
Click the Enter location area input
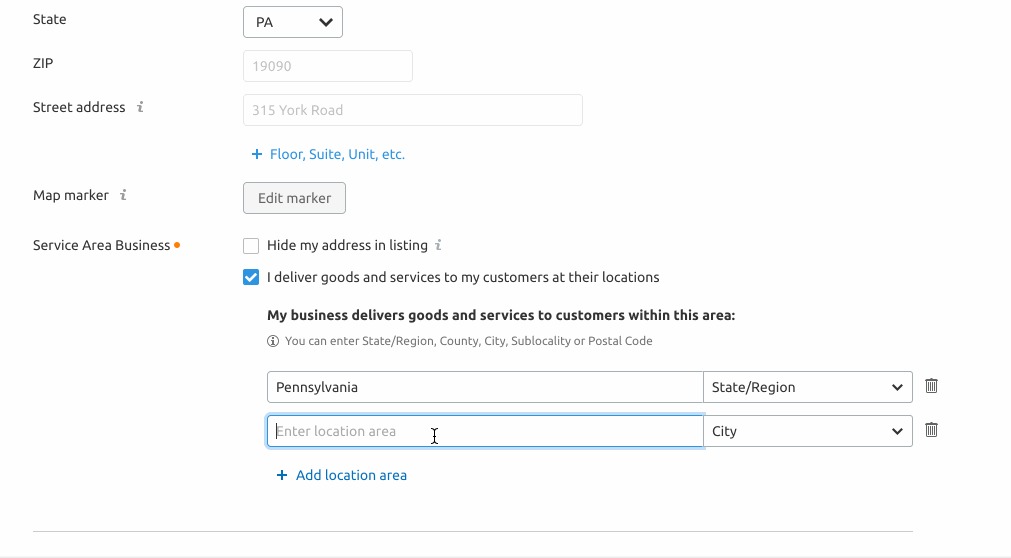(485, 431)
